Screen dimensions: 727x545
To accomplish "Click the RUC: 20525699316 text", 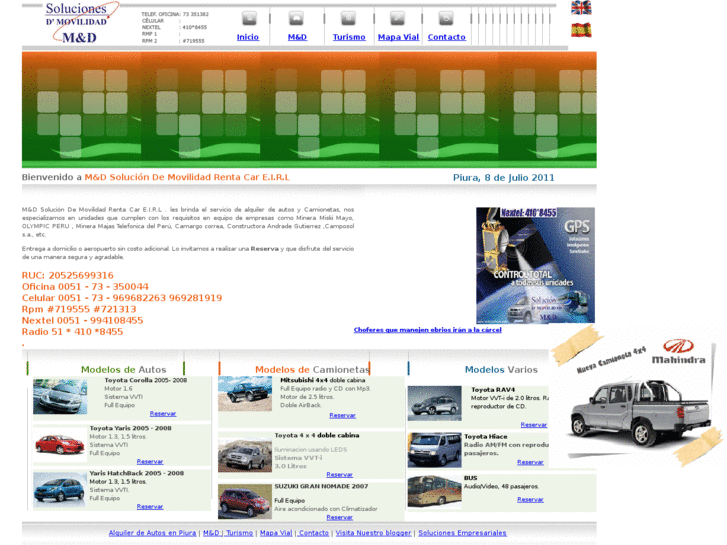I will point(68,276).
